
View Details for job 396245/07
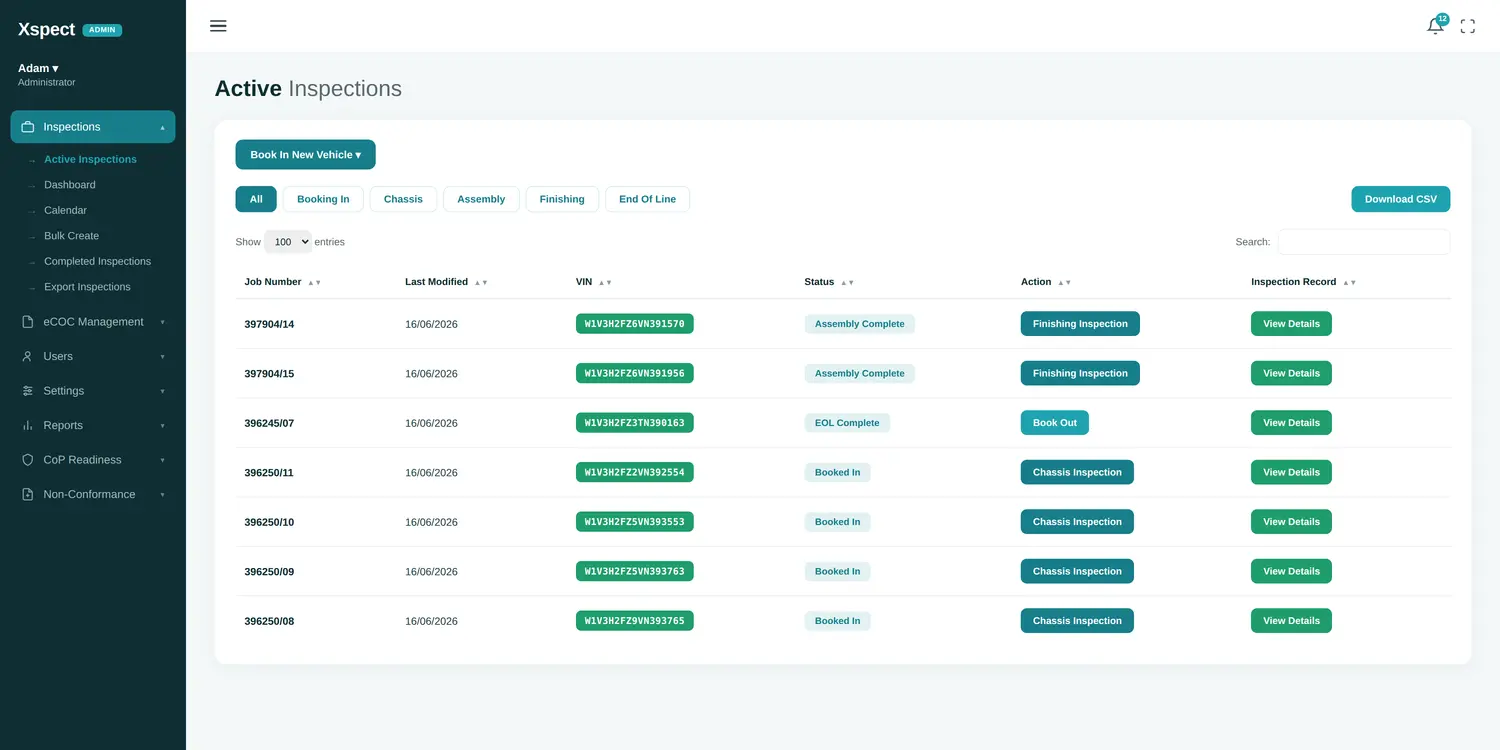coord(1291,423)
